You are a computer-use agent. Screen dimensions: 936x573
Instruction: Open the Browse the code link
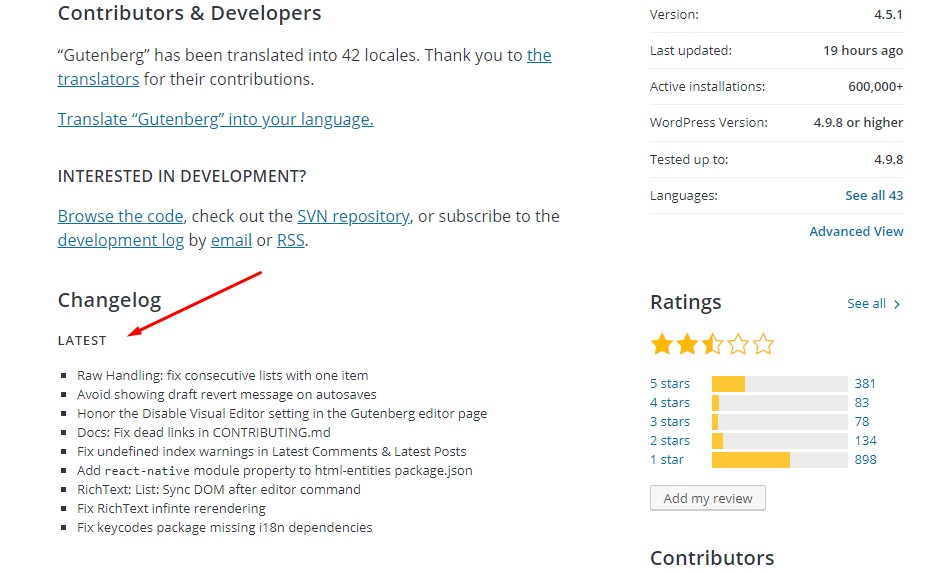point(121,216)
